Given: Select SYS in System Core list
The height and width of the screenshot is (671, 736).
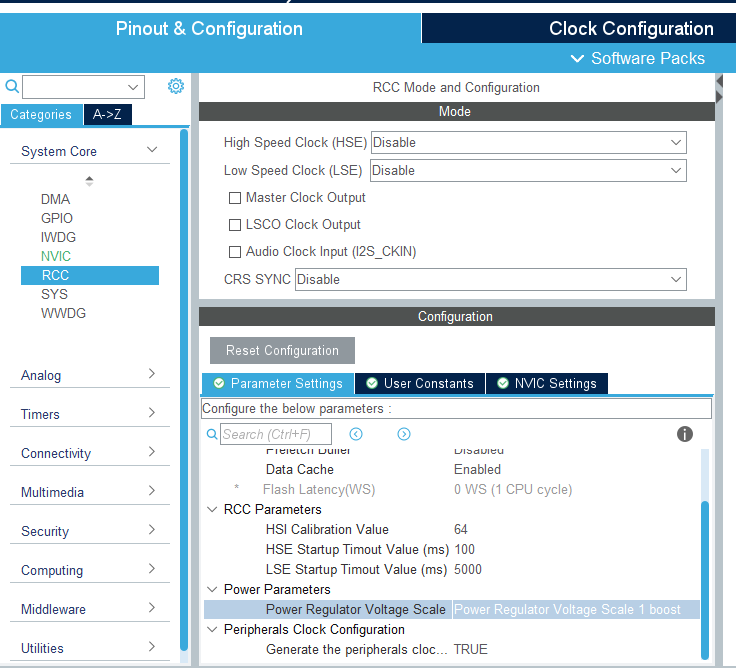Looking at the screenshot, I should [54, 294].
